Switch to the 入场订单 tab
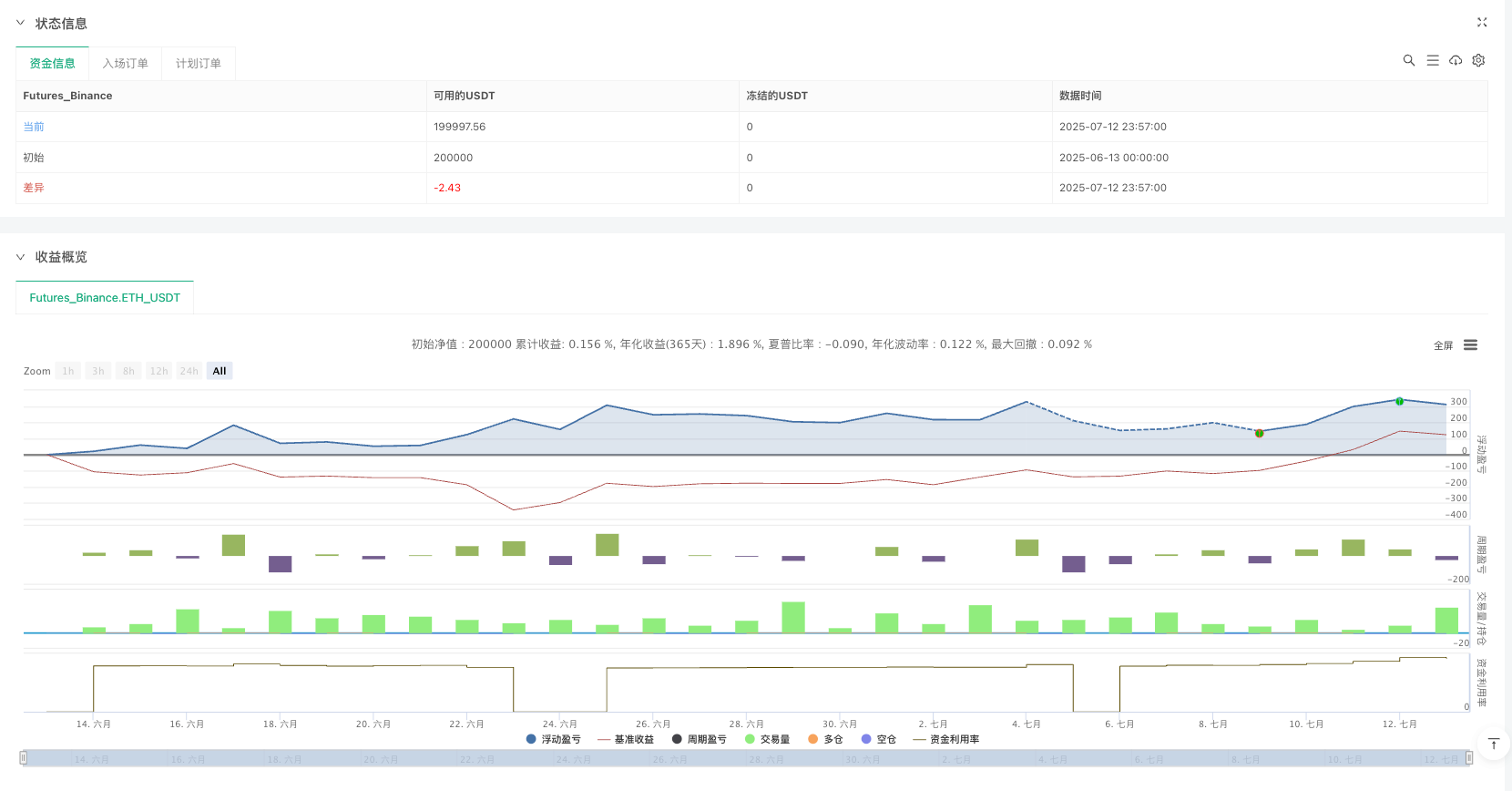The image size is (1512, 791). (125, 64)
